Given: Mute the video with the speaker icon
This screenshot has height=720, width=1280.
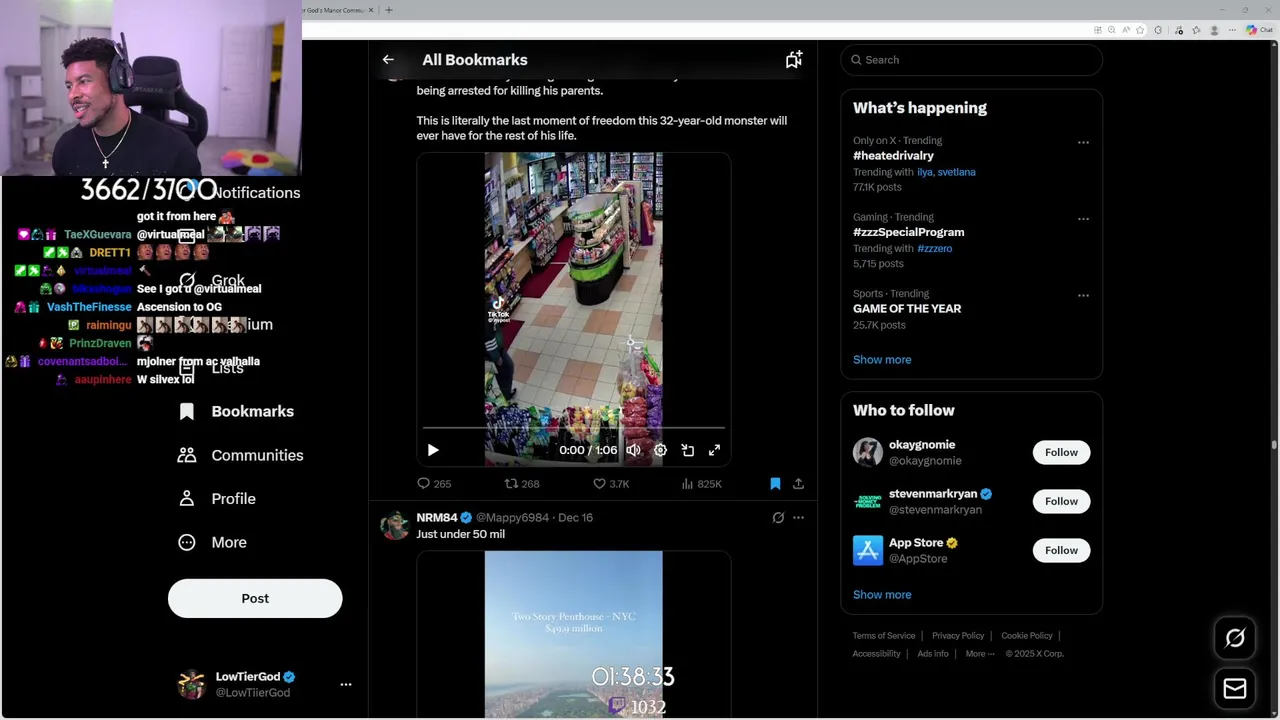Looking at the screenshot, I should (x=633, y=450).
